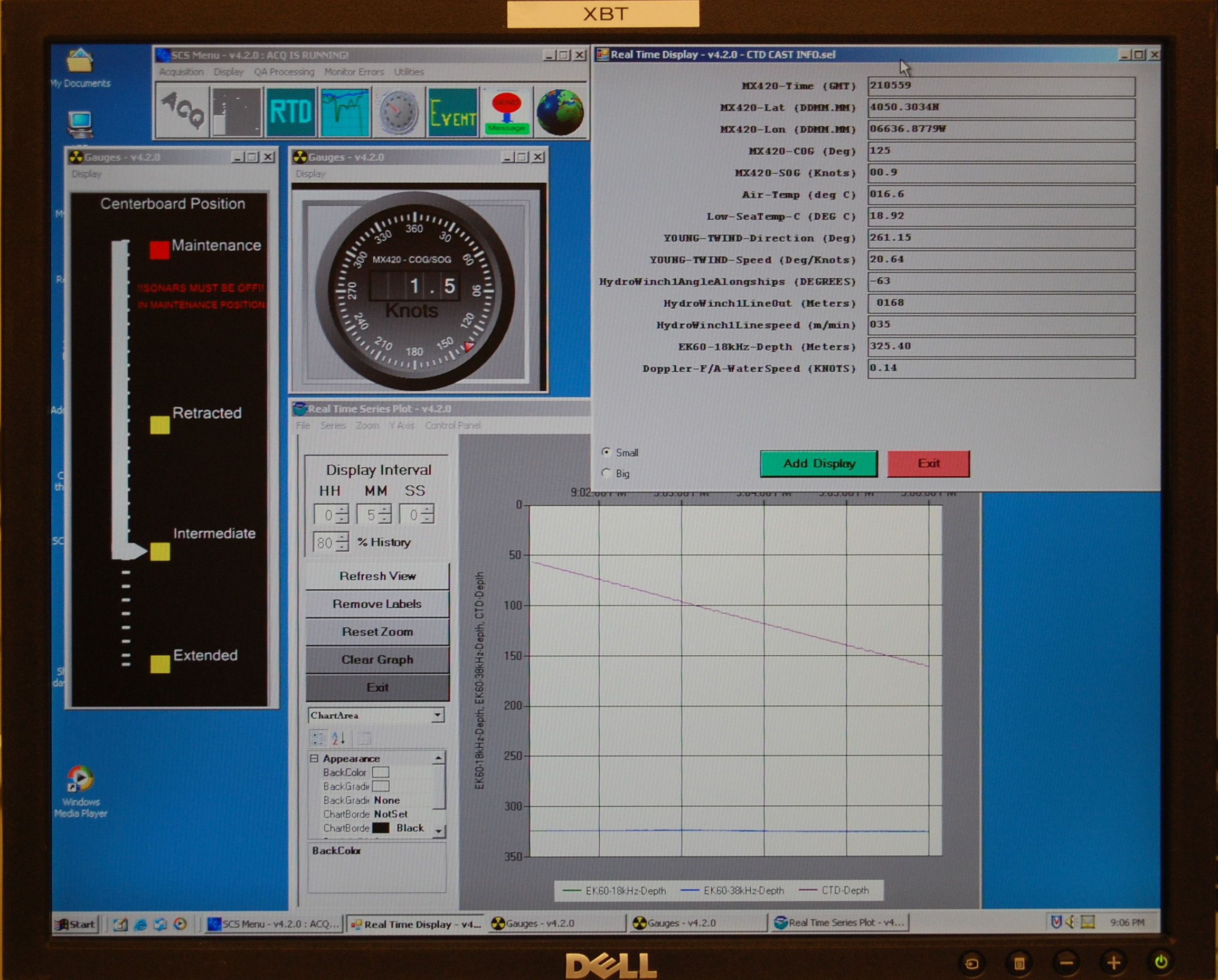
Task: Click the Clear Graph button
Action: click(x=377, y=659)
